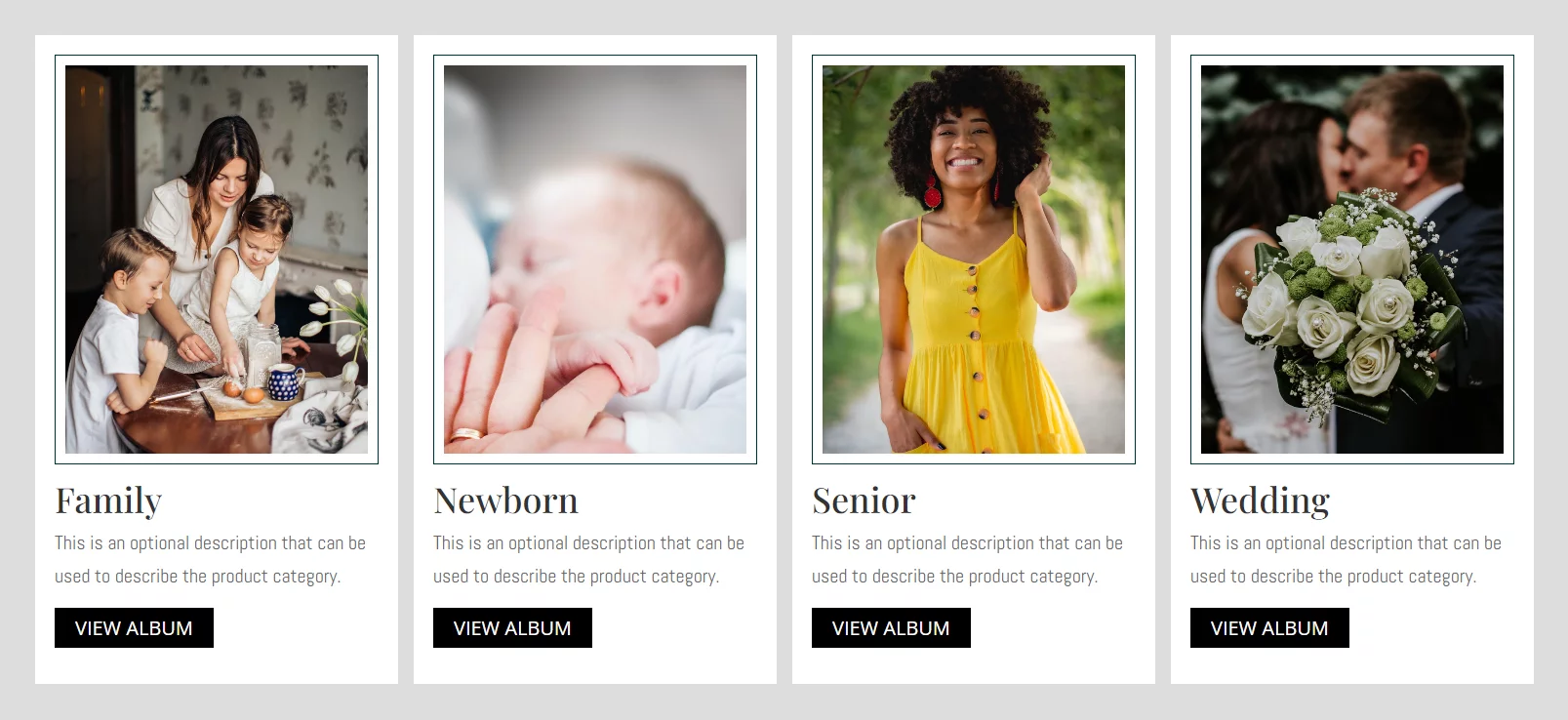This screenshot has width=1568, height=720.
Task: View Album button under Family
Action: coord(134,627)
